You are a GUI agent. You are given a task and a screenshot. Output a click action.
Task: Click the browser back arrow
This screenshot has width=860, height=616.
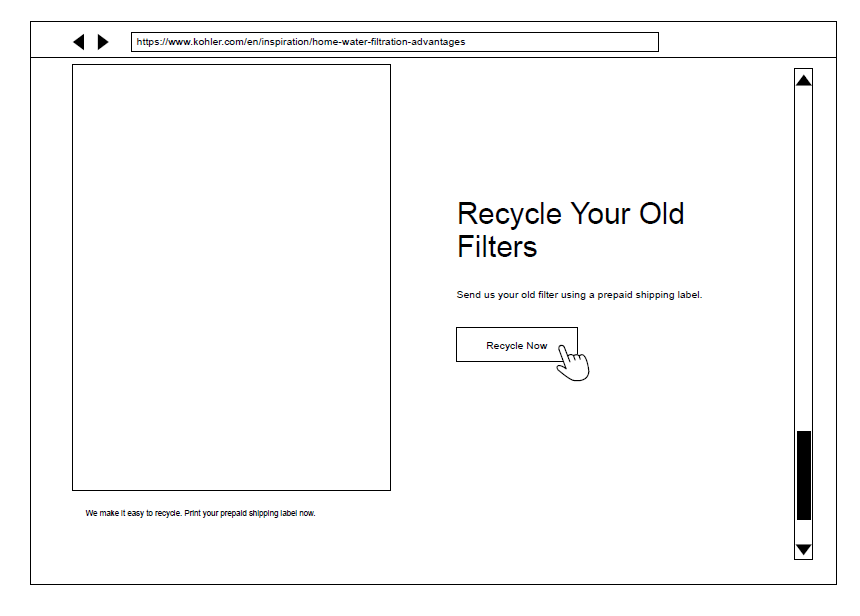click(79, 42)
